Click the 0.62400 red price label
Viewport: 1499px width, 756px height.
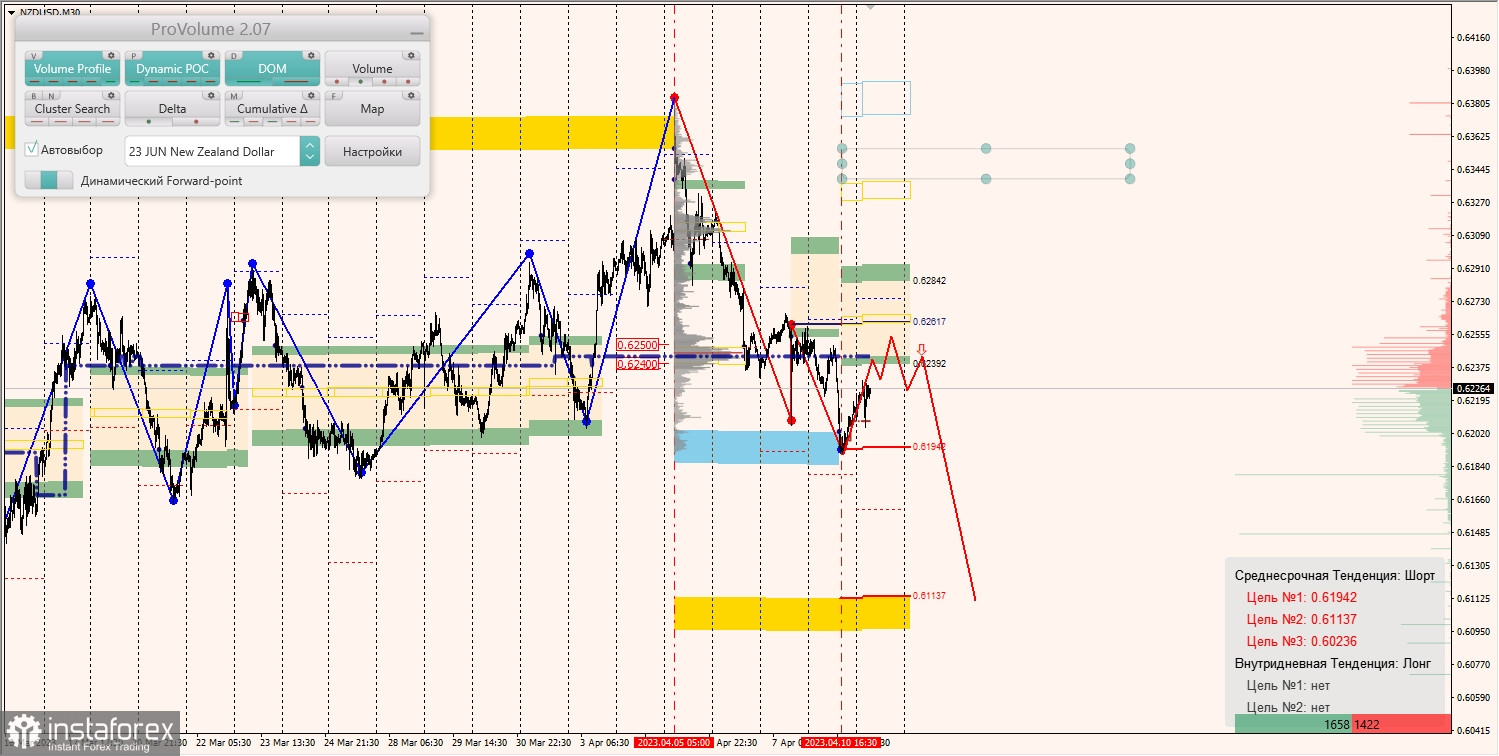tap(638, 364)
